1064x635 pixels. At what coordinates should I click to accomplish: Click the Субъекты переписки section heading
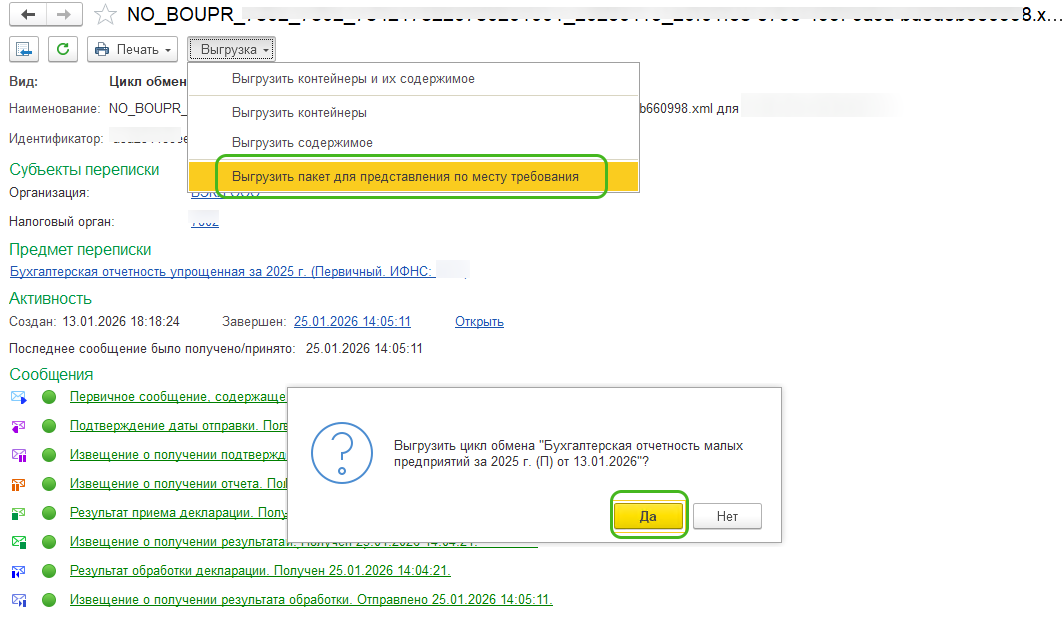tap(84, 170)
